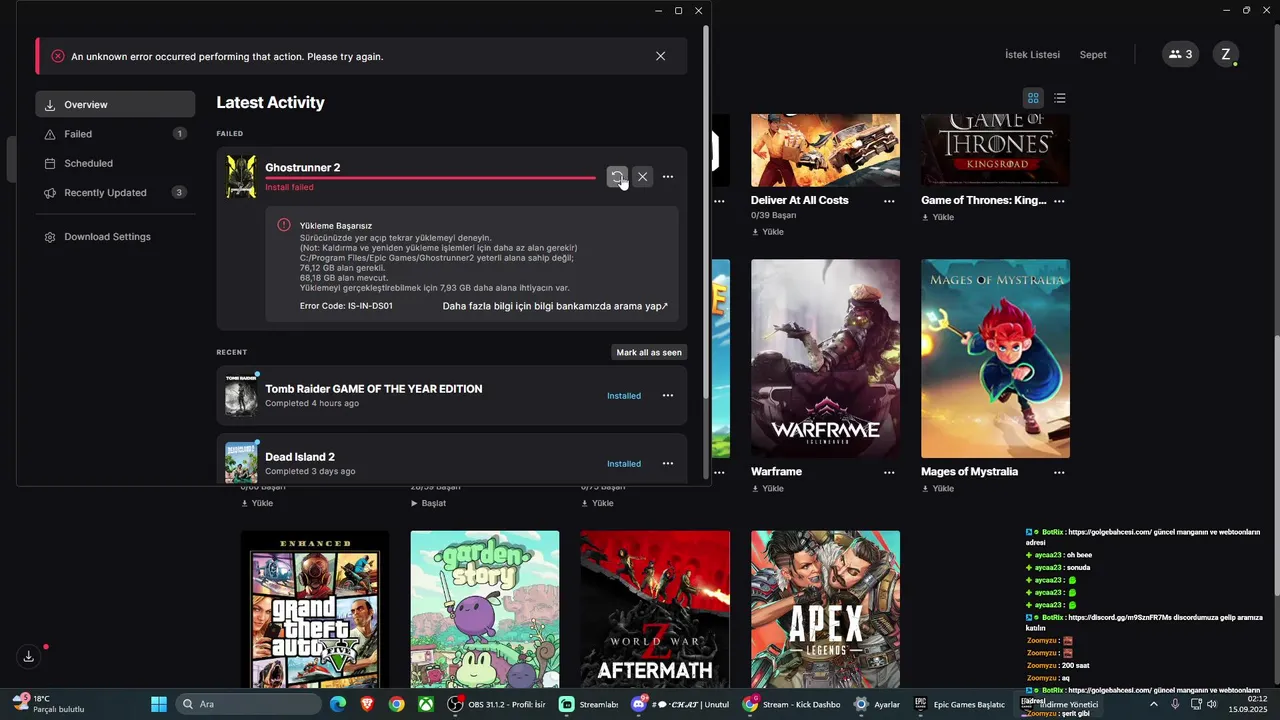Install Game of Thrones Kingsroad via Yükle
The width and height of the screenshot is (1280, 720).
point(937,217)
